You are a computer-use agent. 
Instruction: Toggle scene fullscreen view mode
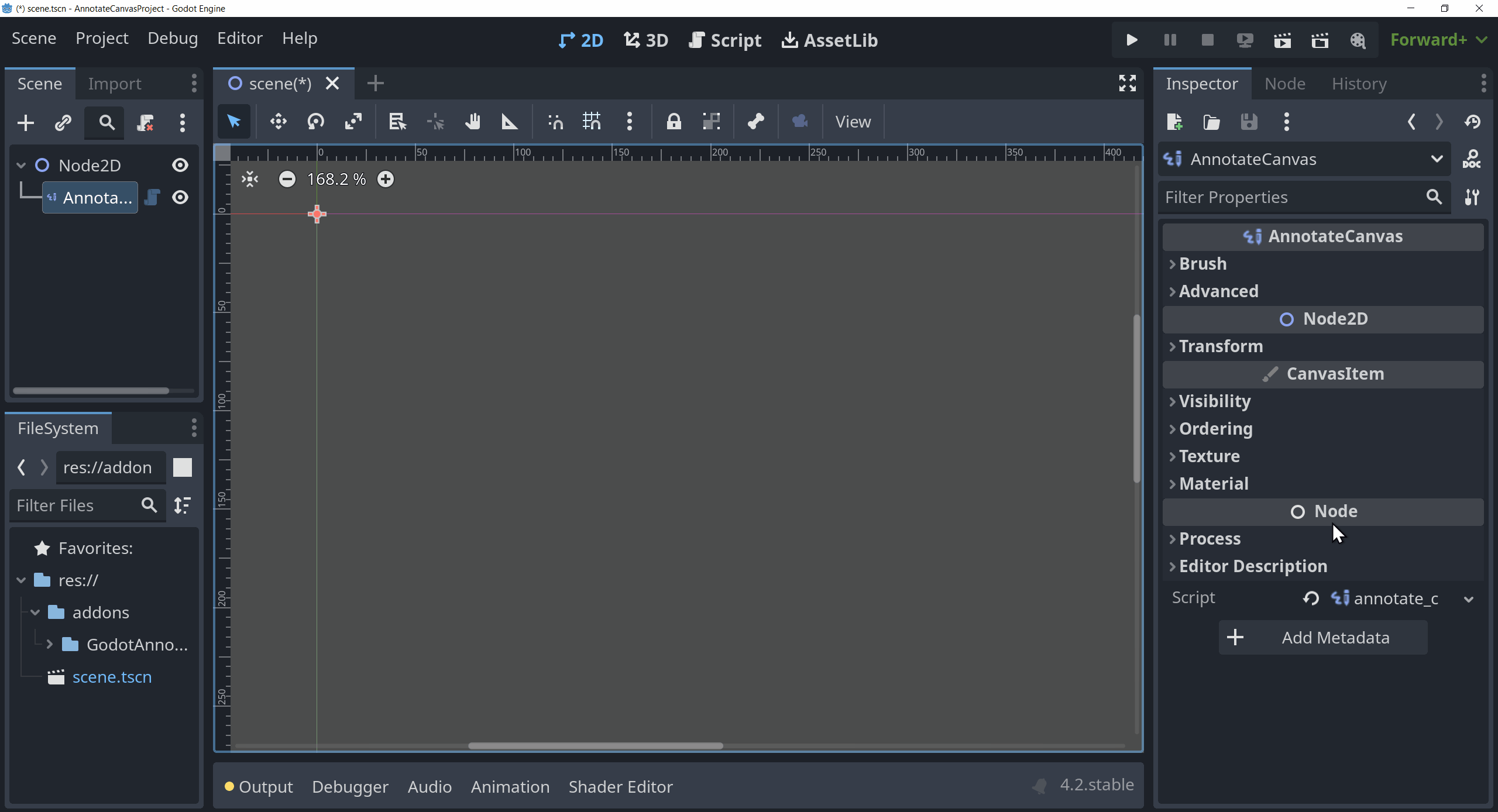point(1127,83)
